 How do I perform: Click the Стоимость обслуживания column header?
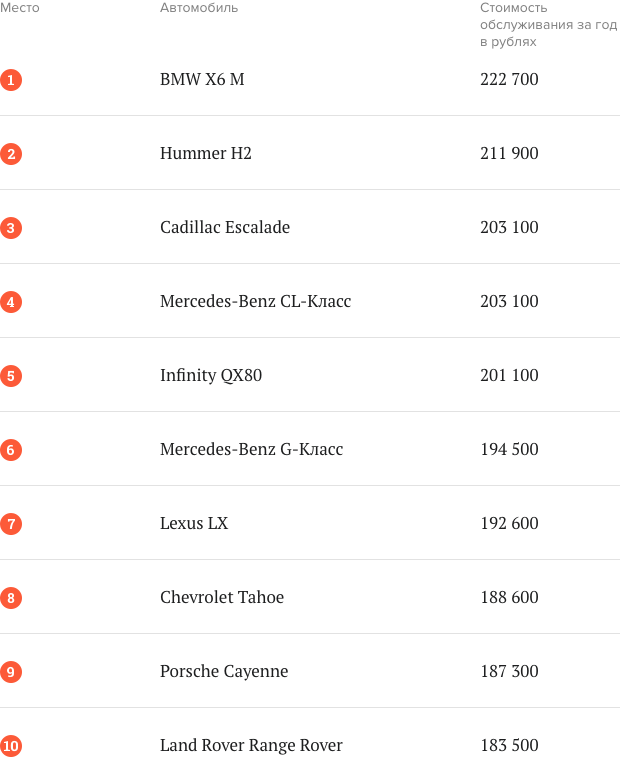(x=548, y=25)
